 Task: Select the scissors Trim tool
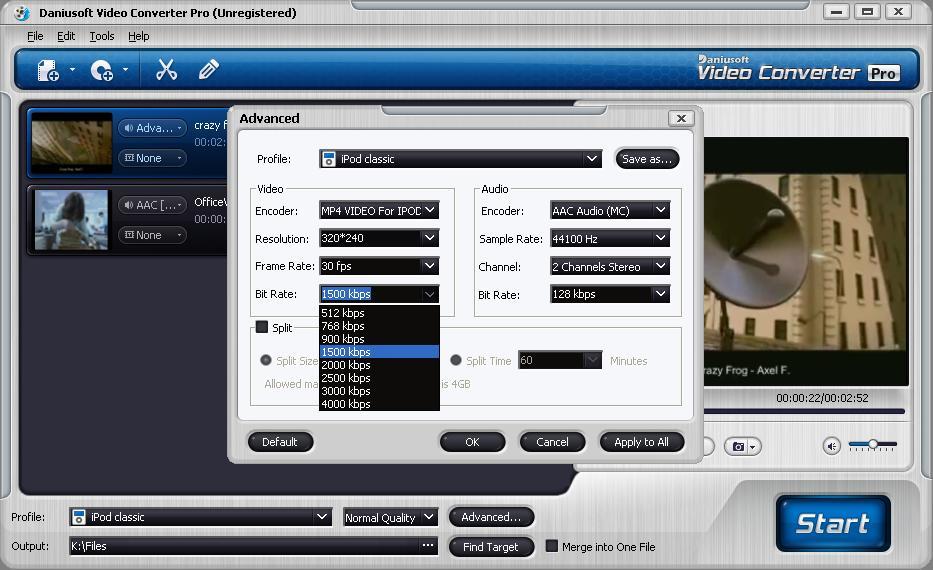click(167, 70)
